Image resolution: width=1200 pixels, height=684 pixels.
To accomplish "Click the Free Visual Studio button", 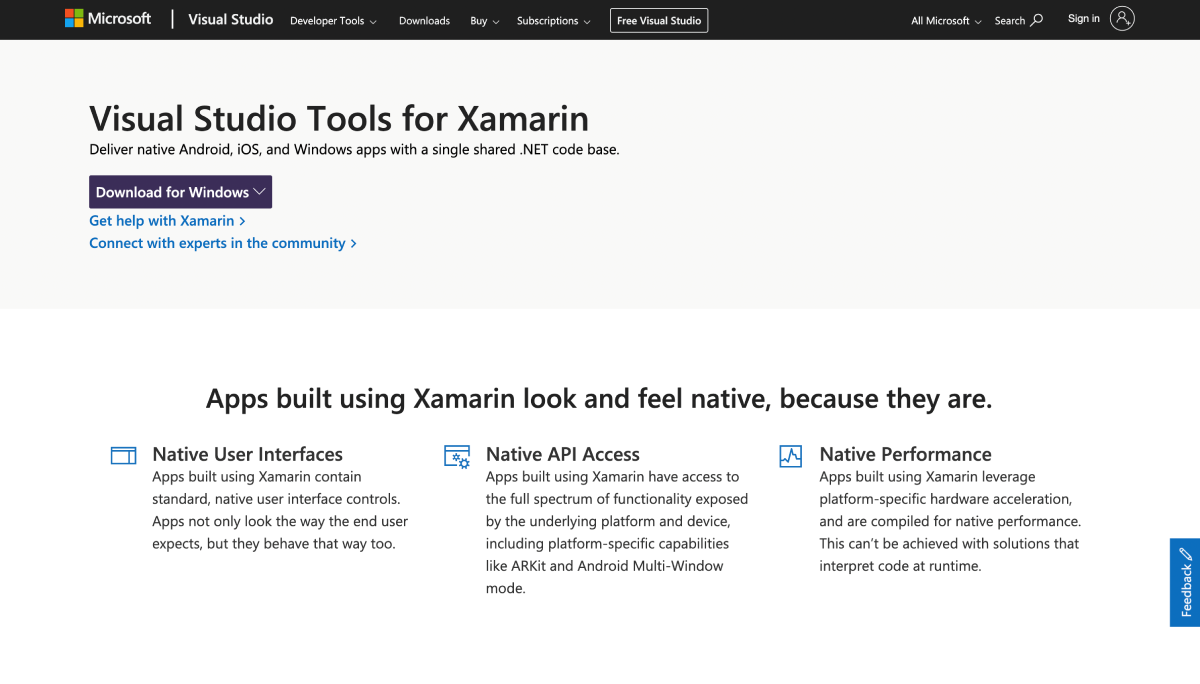I will [x=658, y=20].
